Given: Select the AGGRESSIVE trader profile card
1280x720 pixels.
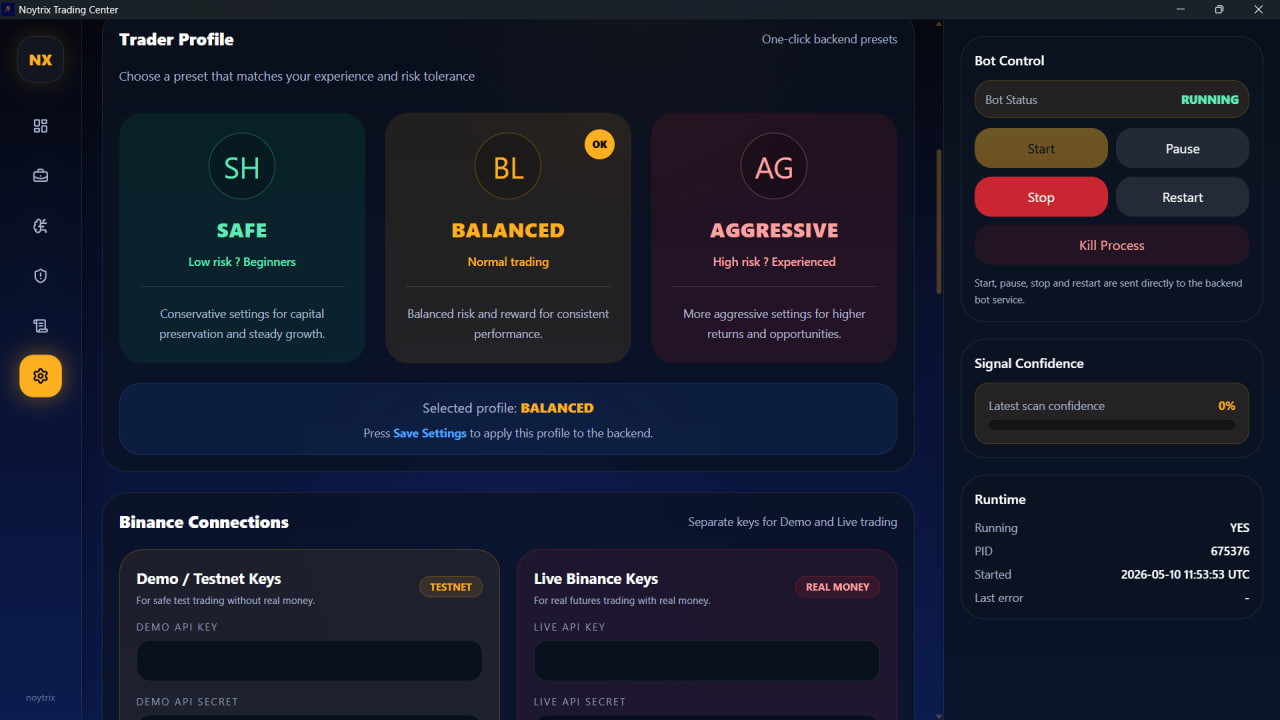Looking at the screenshot, I should (774, 238).
